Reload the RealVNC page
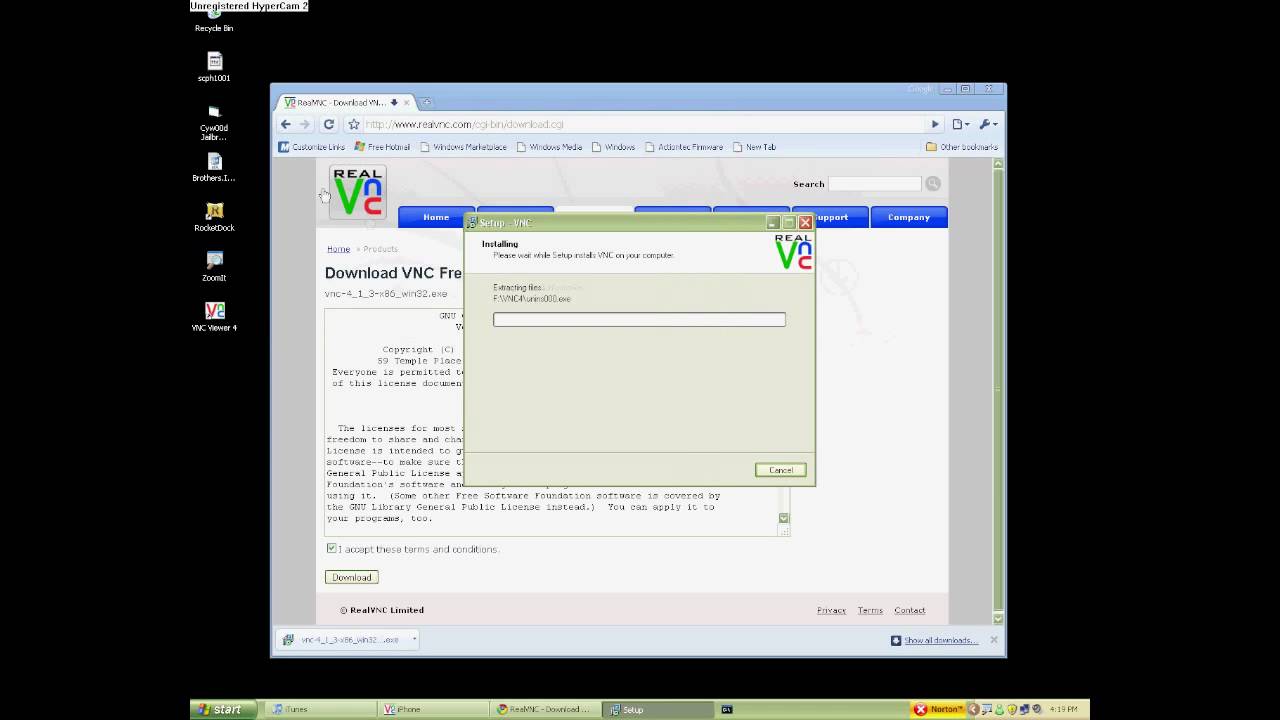 [x=328, y=124]
